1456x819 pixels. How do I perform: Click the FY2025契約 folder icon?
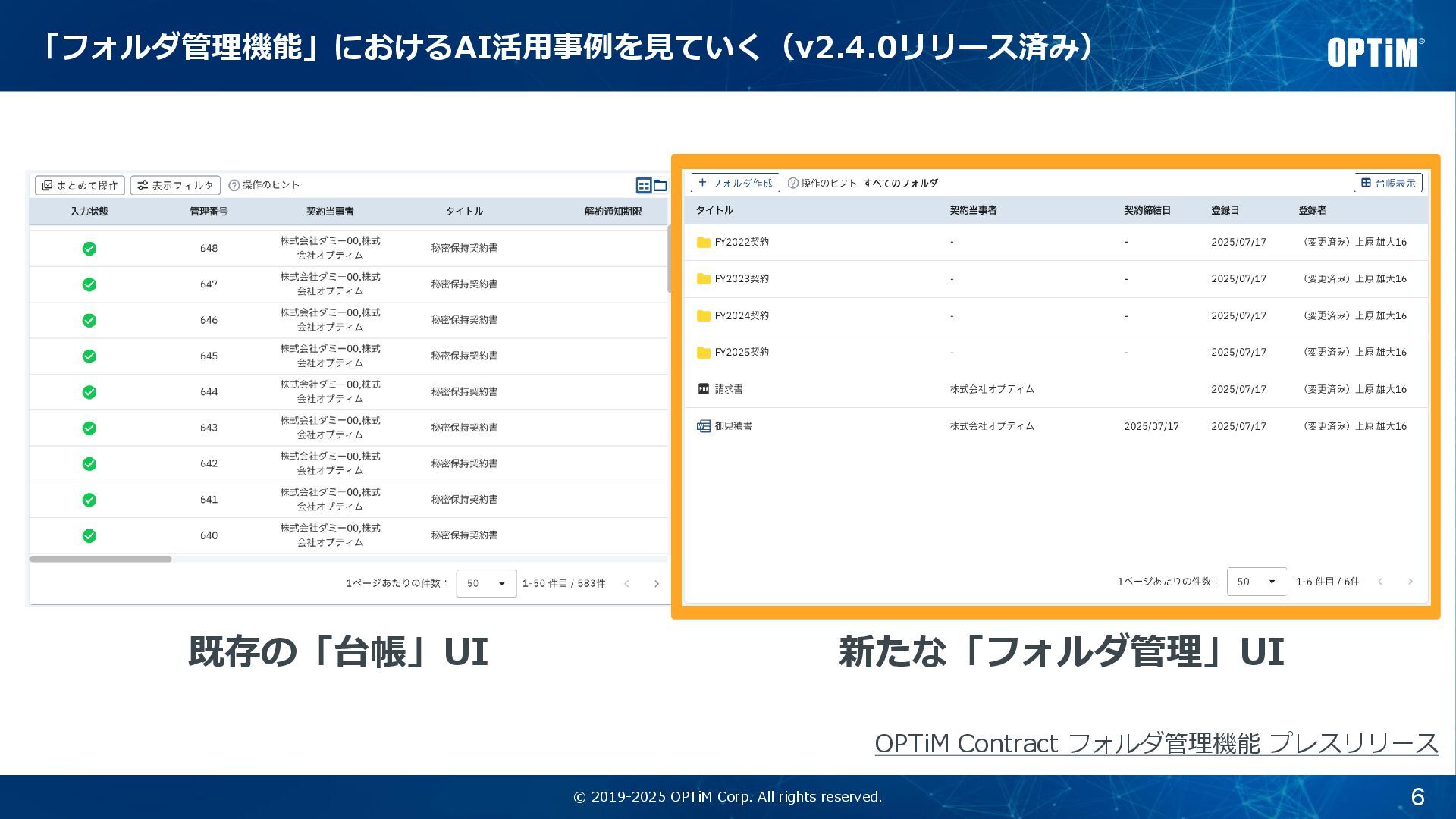coord(703,353)
